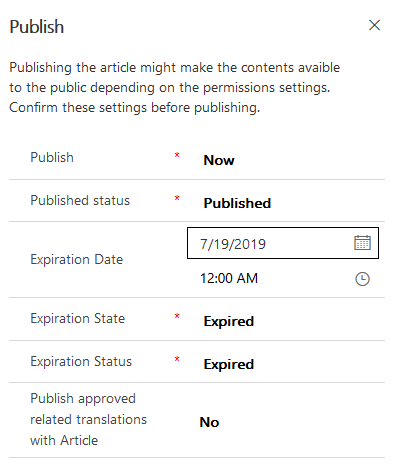Click the 7/19/2019 expiration date field
Viewport: 401px width, 472px height.
point(283,243)
